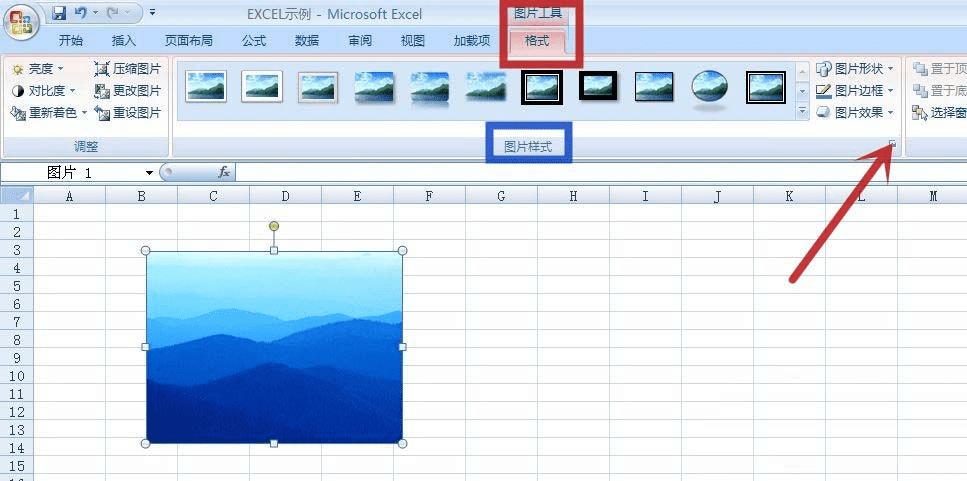This screenshot has width=967, height=481.
Task: Apply the fourth picture style with shadow
Action: (x=374, y=88)
